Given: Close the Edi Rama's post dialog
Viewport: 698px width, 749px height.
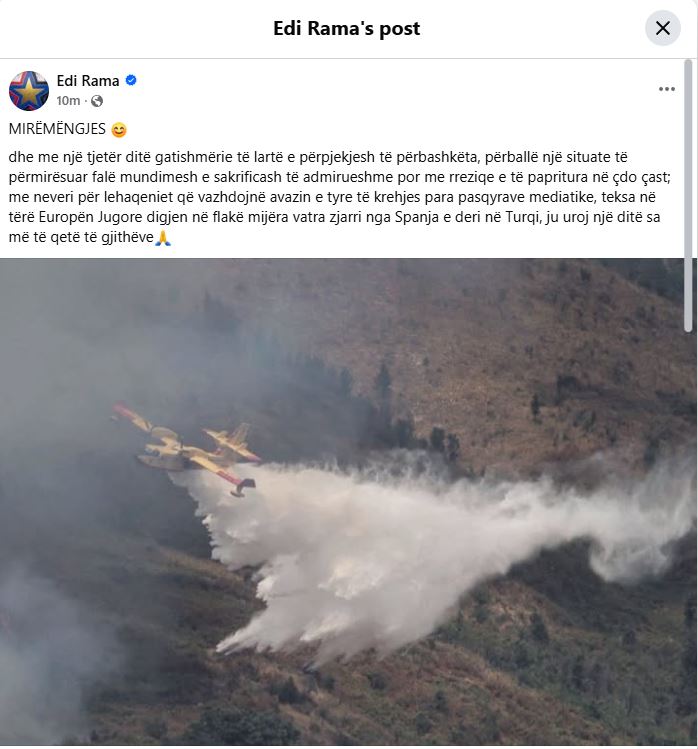Looking at the screenshot, I should [663, 28].
